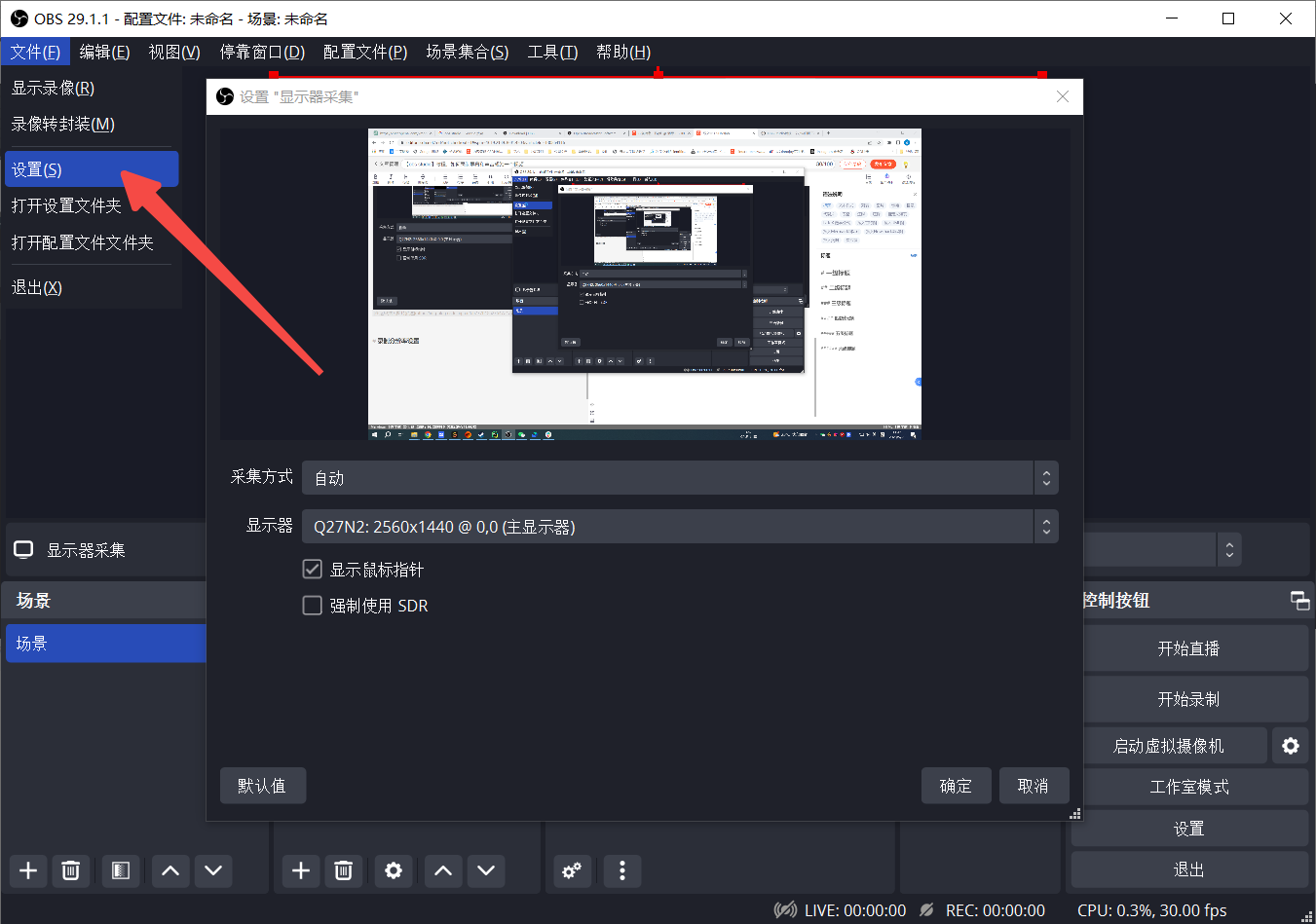The image size is (1316, 924).
Task: Toggle the 显示鼠标指针 checkbox
Action: point(313,570)
